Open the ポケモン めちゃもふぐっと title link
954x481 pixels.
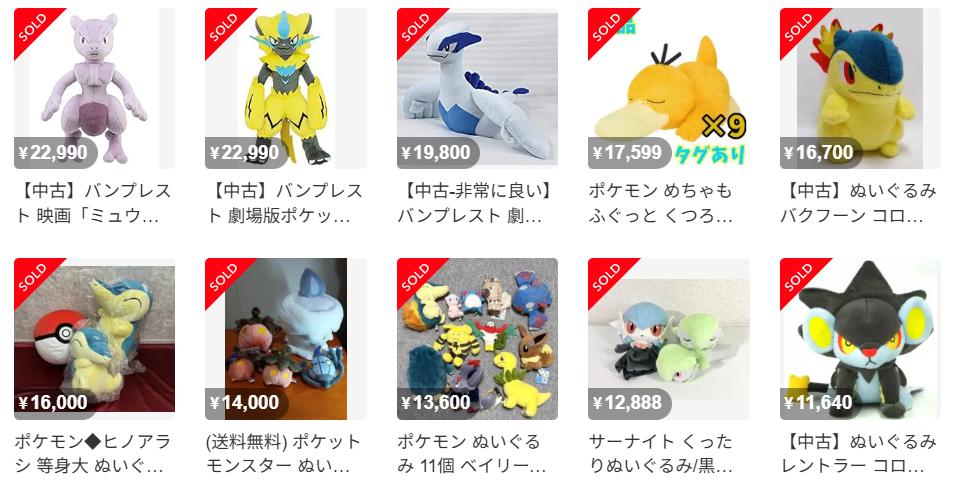point(661,203)
